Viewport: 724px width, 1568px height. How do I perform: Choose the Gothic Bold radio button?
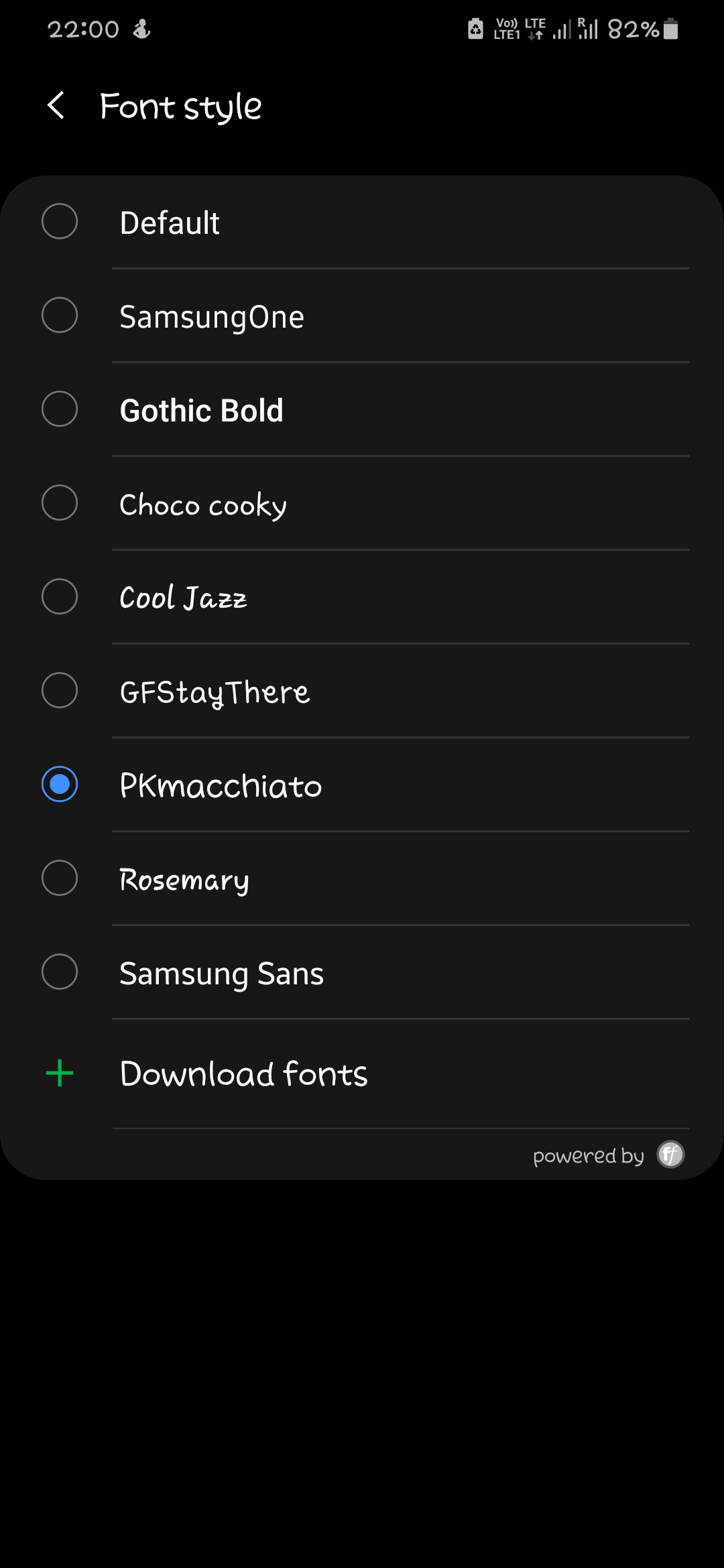coord(60,409)
